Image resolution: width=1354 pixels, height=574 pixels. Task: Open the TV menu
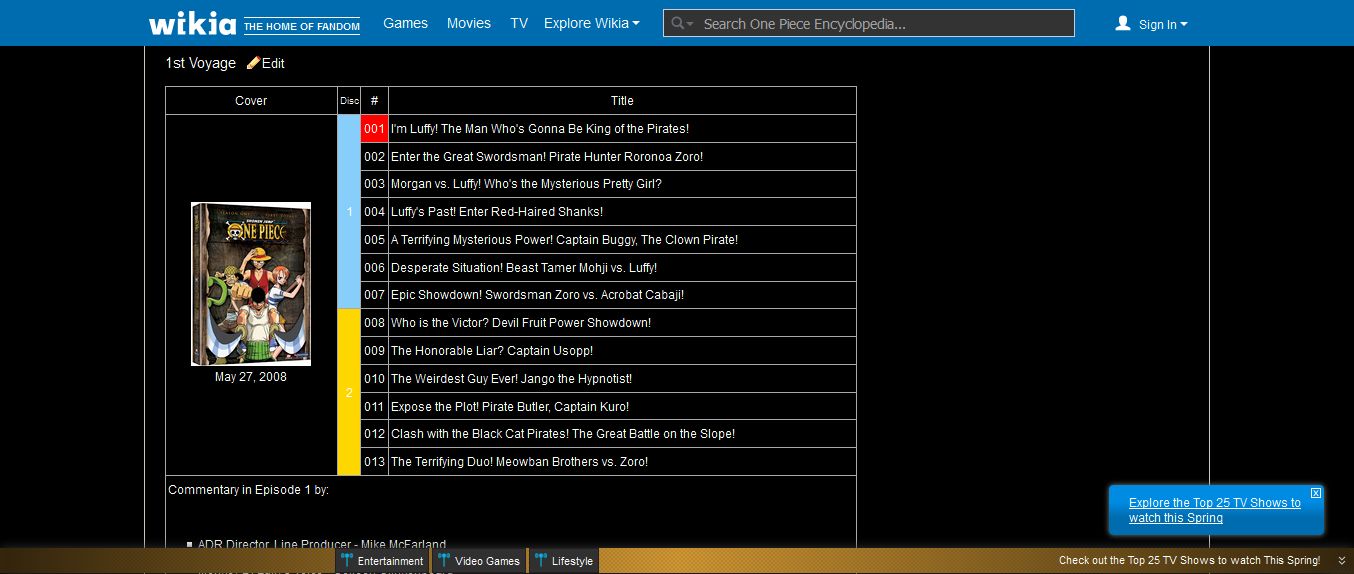[x=519, y=23]
